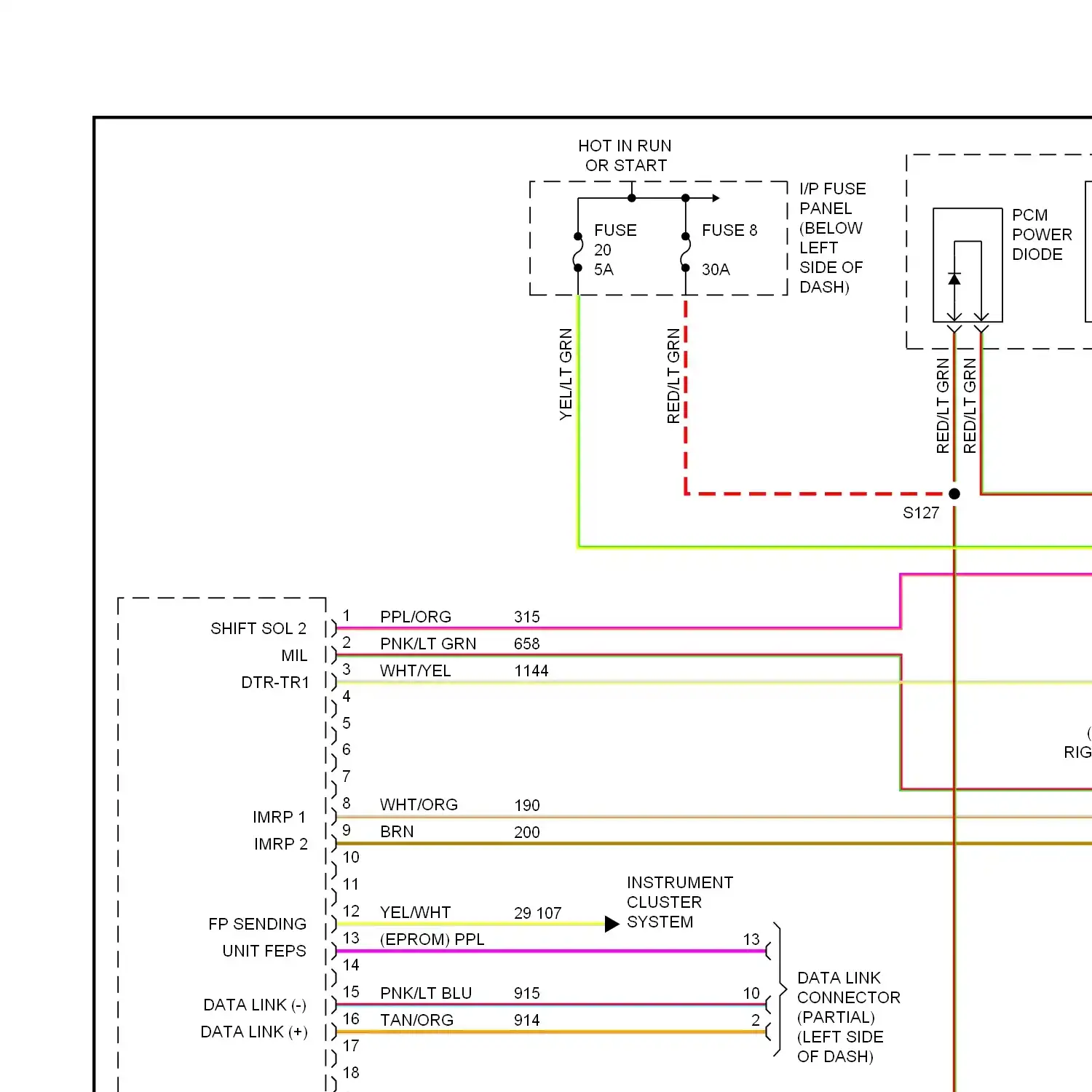
Task: Click the YEL/LT GRN vertical wire label
Action: pyautogui.click(x=566, y=374)
